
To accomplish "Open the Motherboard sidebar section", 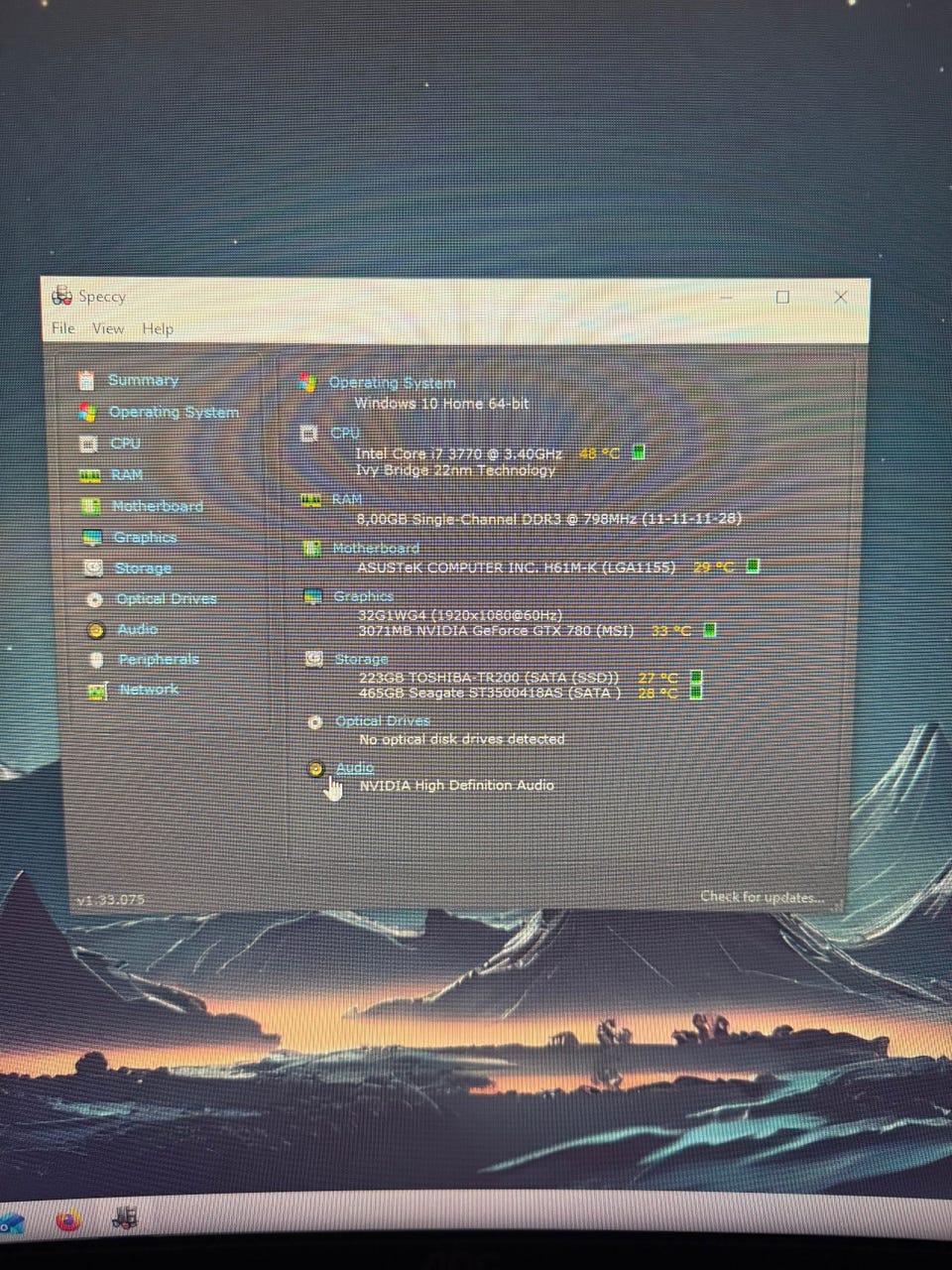I will (x=157, y=506).
